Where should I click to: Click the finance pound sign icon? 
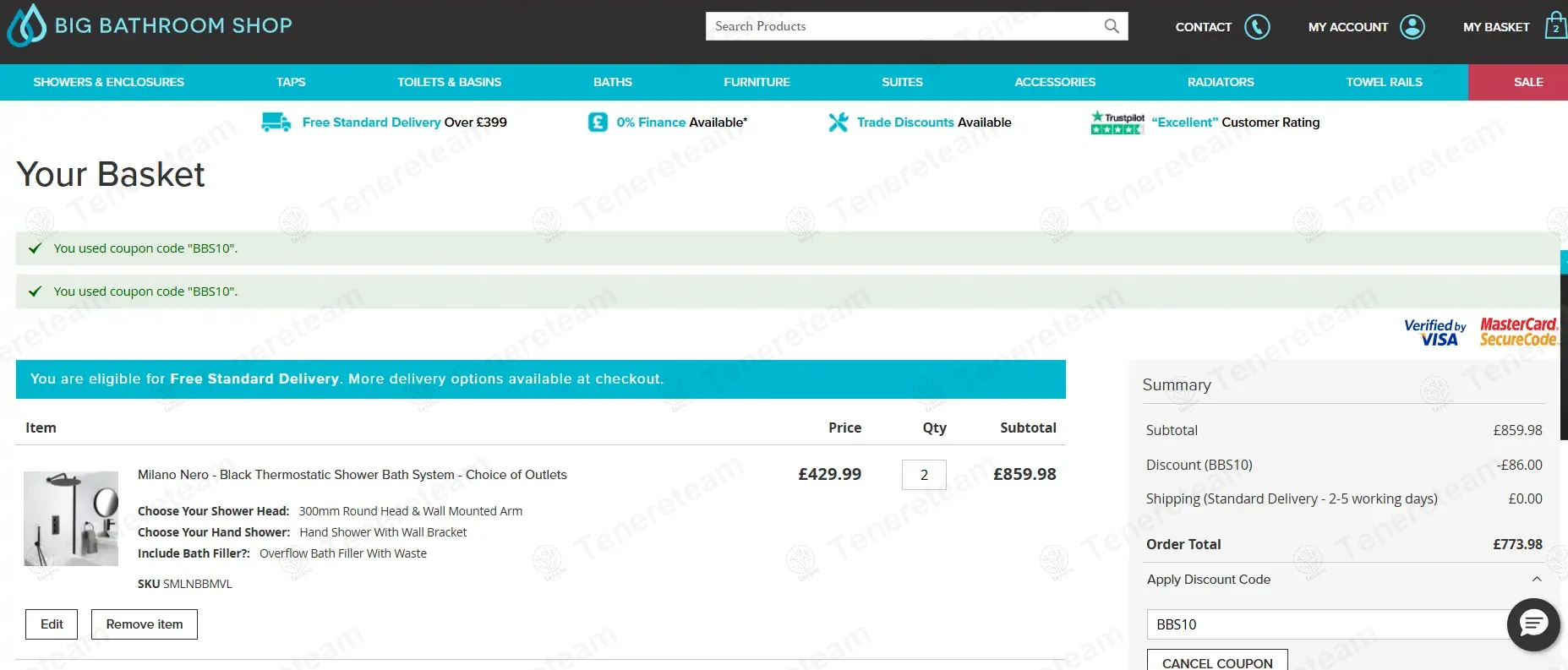(x=598, y=123)
